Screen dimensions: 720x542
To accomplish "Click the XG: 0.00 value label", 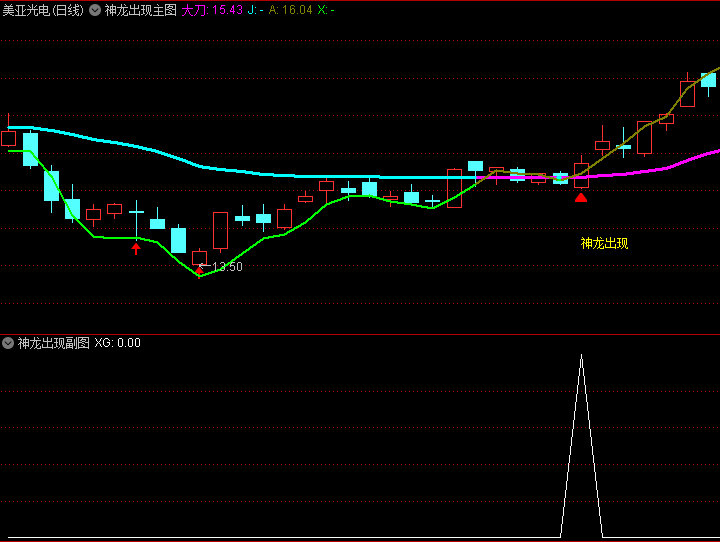I will click(x=118, y=343).
